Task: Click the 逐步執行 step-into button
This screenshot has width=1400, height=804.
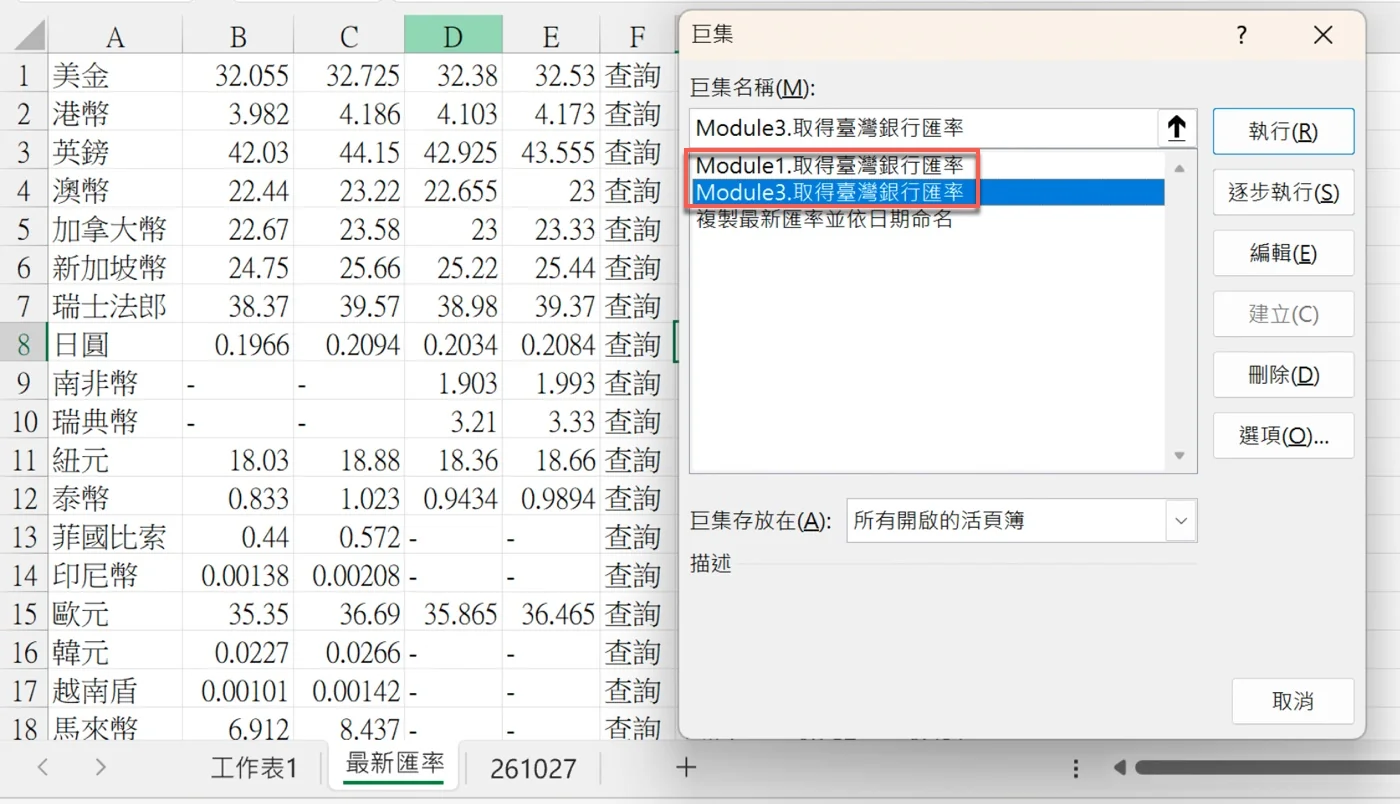Action: click(x=1283, y=193)
